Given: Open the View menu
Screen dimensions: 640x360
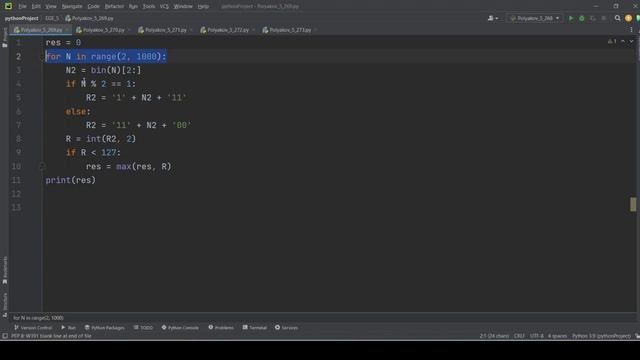Looking at the screenshot, I should (x=51, y=7).
